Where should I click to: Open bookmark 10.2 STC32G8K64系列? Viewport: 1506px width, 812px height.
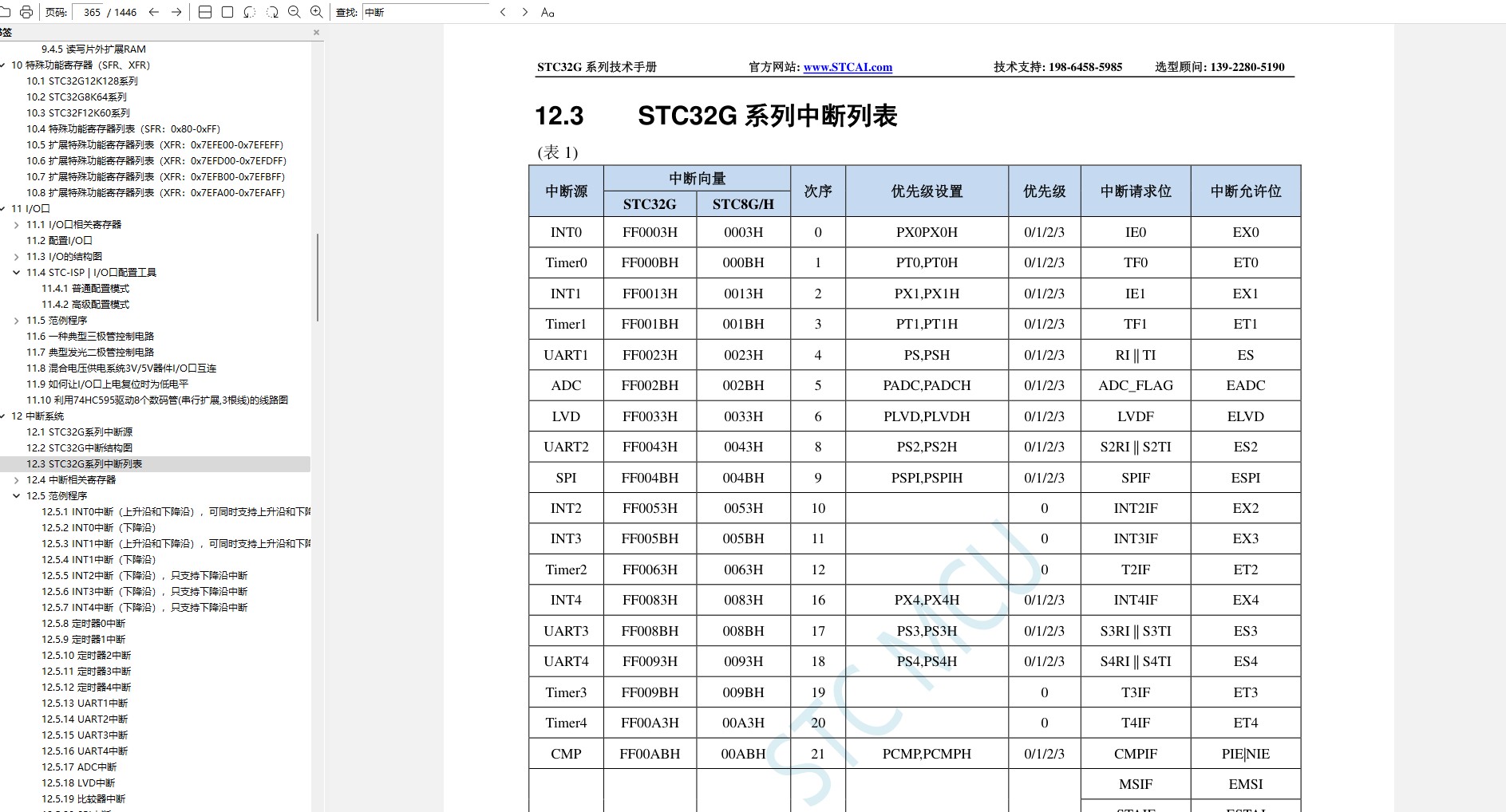point(77,97)
